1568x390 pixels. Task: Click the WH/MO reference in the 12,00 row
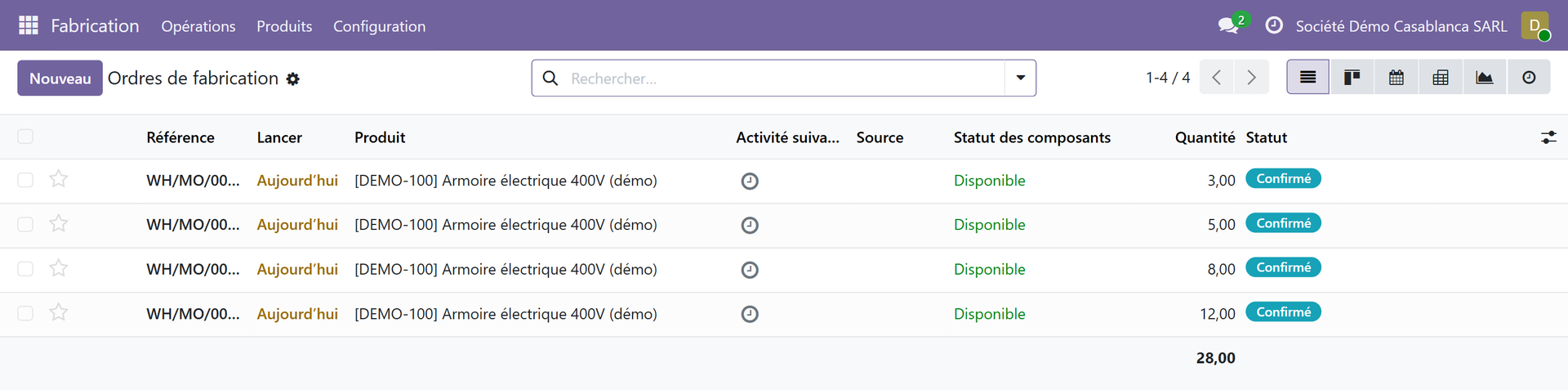click(x=193, y=314)
